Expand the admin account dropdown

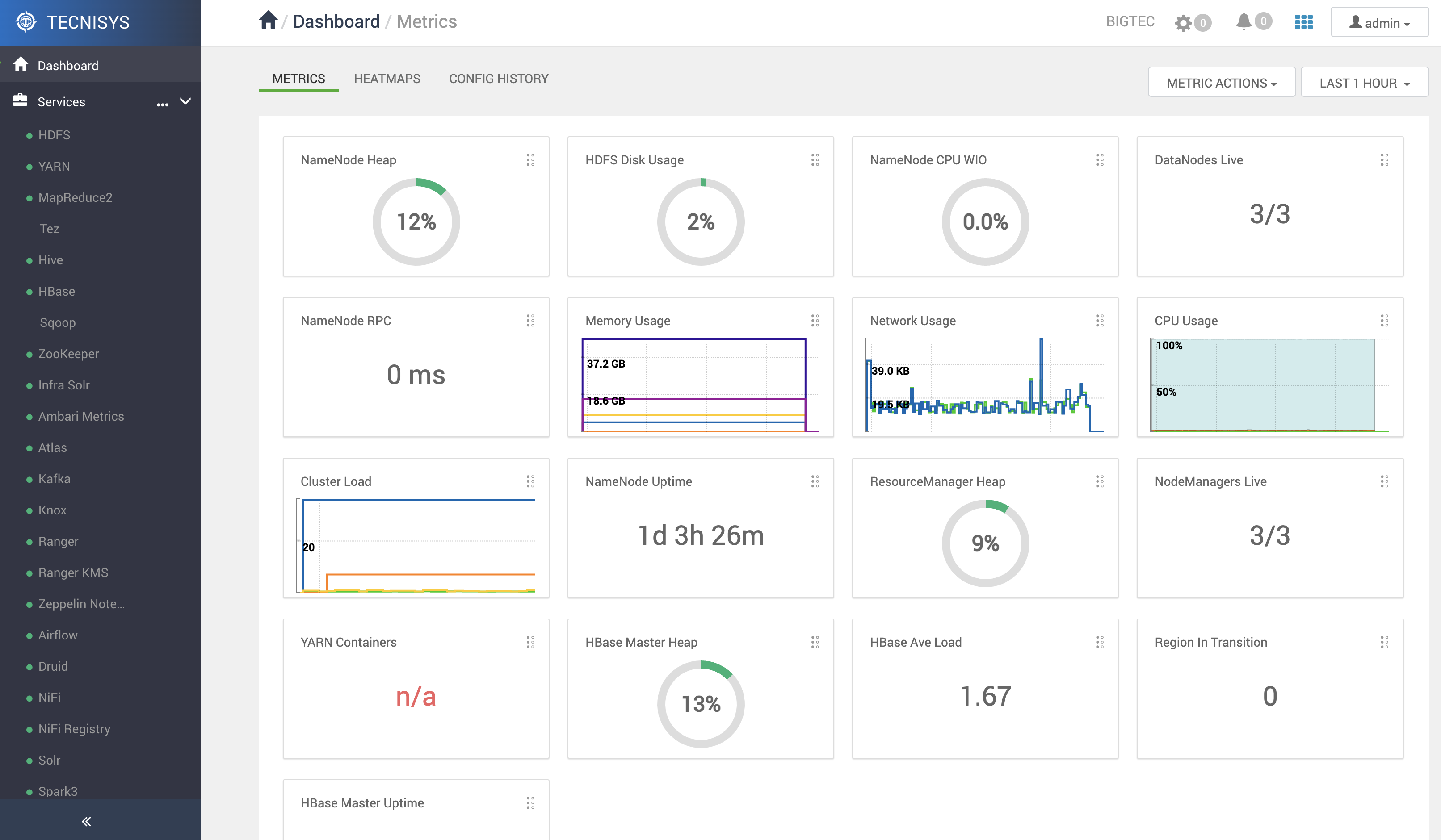click(x=1380, y=22)
